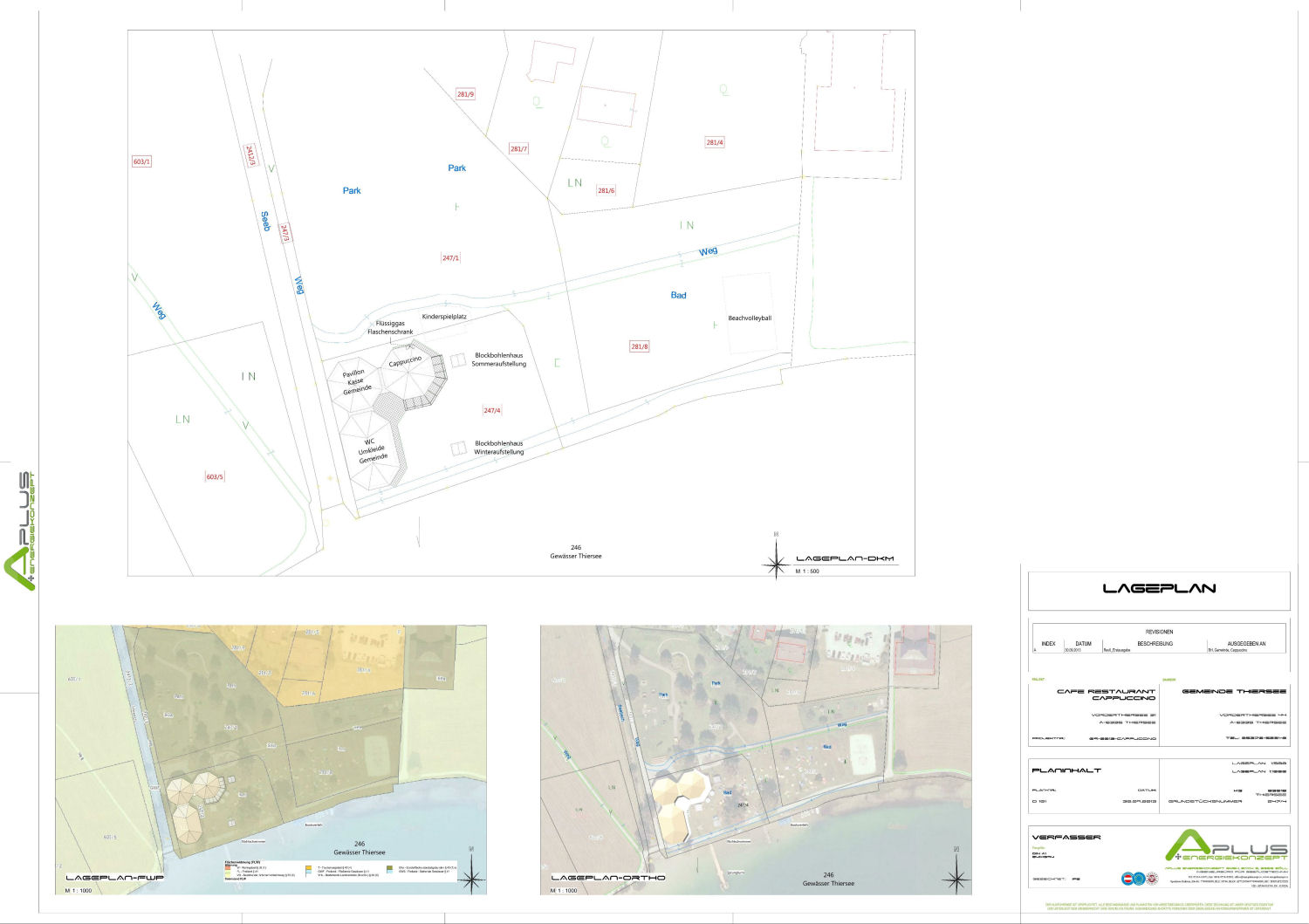Click the small square symbol beside Blockbohlenhaus Winteraufstellung
The height and width of the screenshot is (924, 1309).
(x=457, y=448)
